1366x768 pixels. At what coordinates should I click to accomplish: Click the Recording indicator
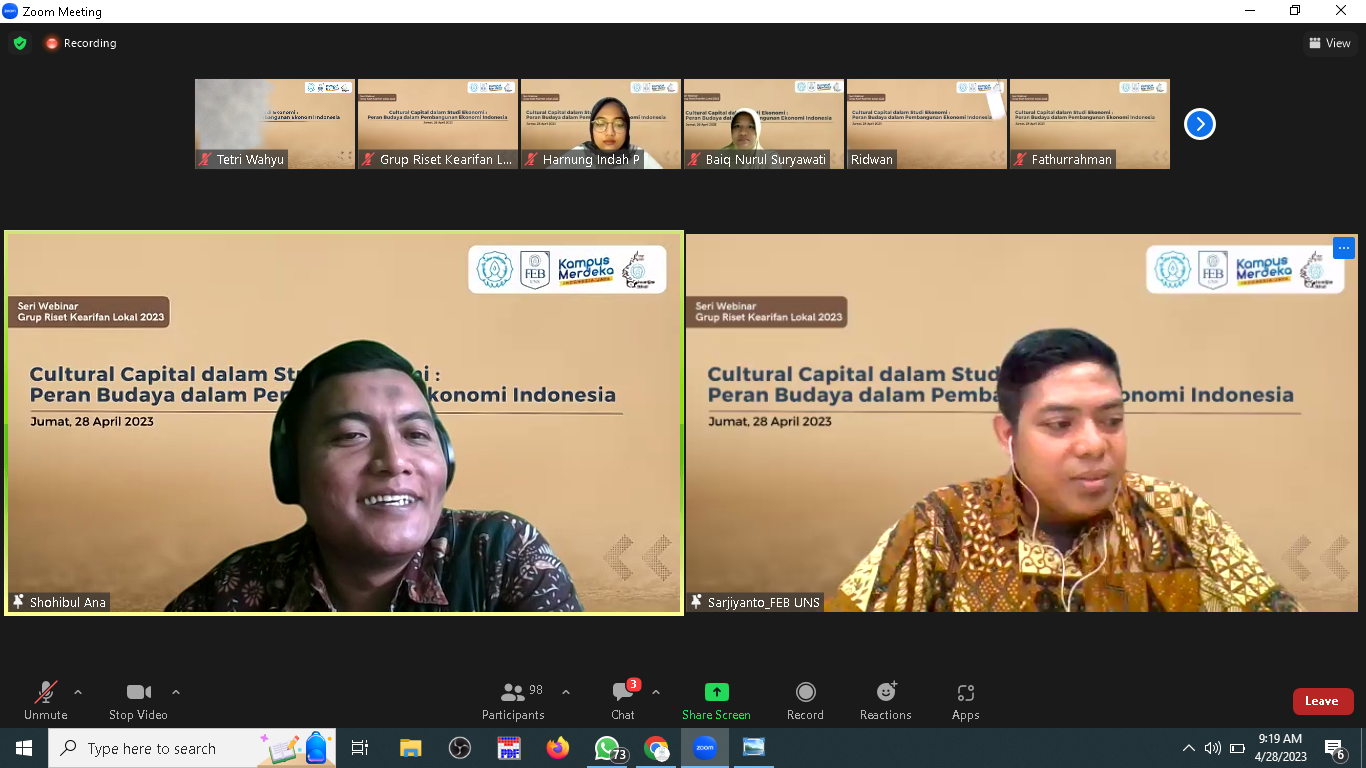point(80,43)
